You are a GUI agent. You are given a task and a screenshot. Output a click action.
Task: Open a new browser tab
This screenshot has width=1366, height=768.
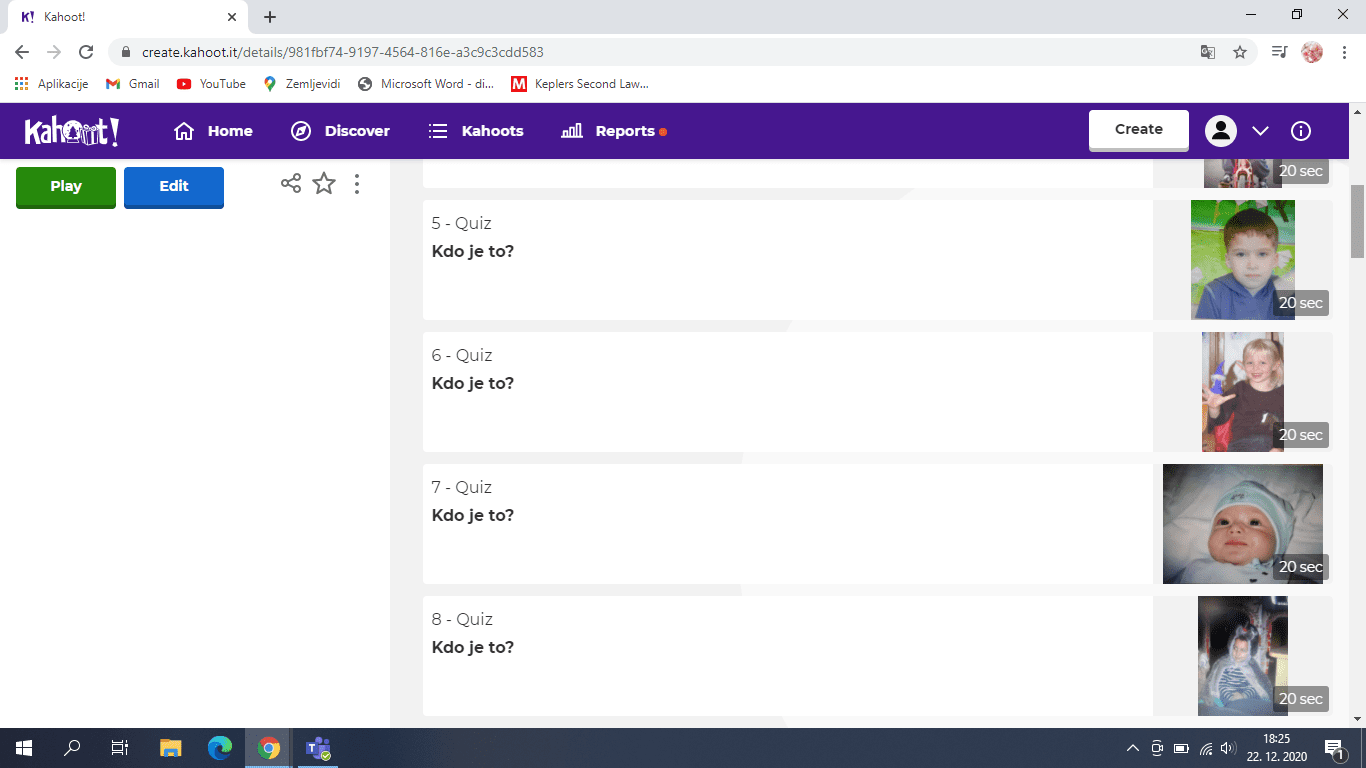pos(270,17)
